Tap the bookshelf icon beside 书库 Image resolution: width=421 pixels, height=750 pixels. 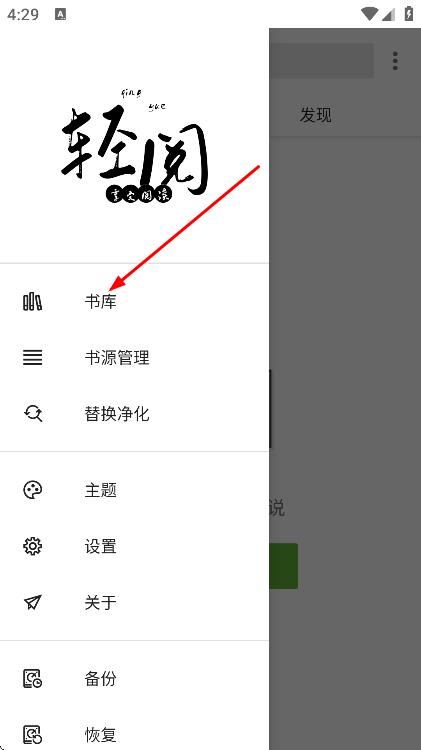(x=33, y=301)
